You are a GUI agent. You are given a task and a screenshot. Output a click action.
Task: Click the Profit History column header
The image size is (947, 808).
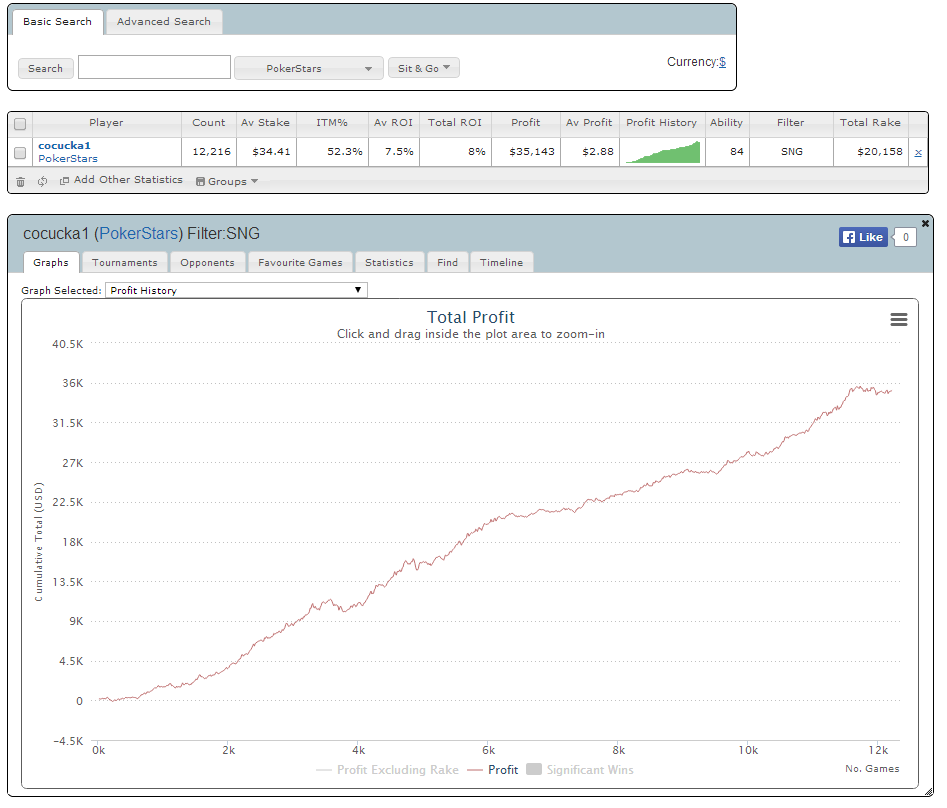click(661, 123)
